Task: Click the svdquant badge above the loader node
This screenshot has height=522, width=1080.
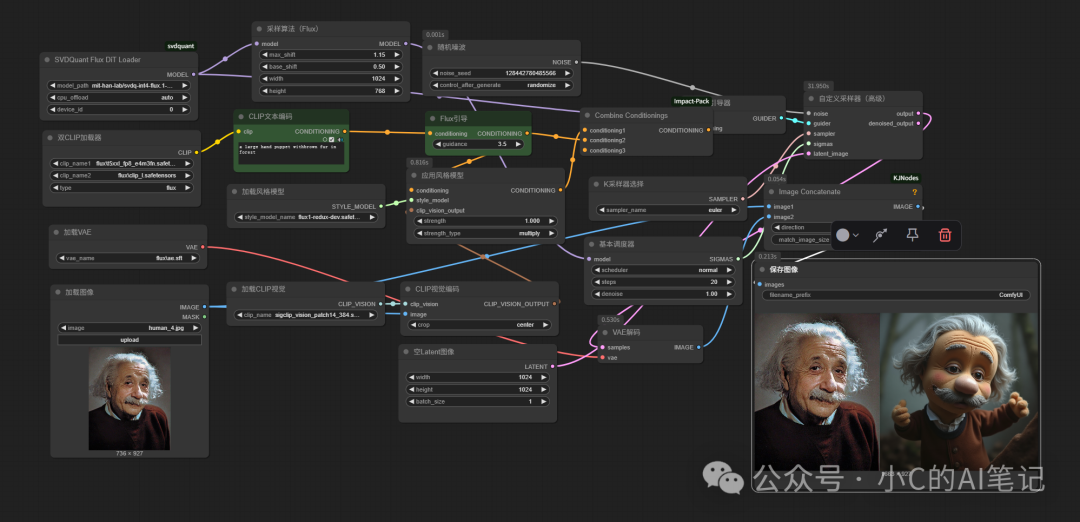Action: point(181,46)
